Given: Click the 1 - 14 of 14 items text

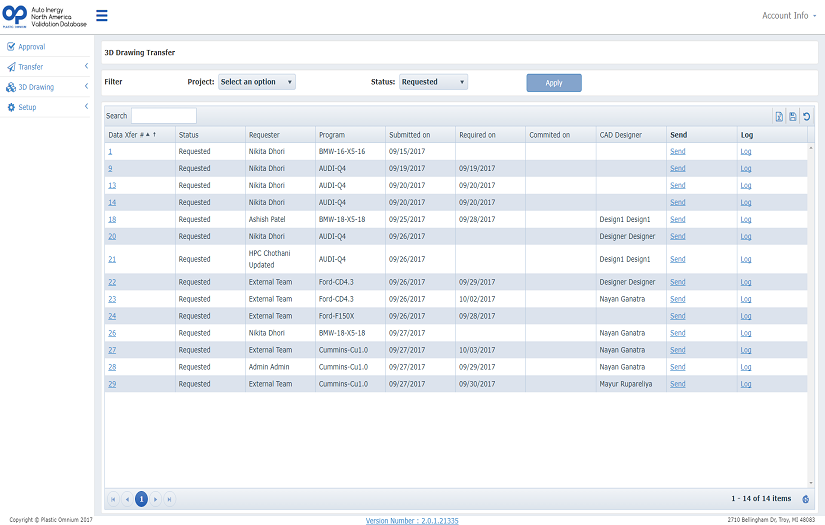Looking at the screenshot, I should coord(761,498).
